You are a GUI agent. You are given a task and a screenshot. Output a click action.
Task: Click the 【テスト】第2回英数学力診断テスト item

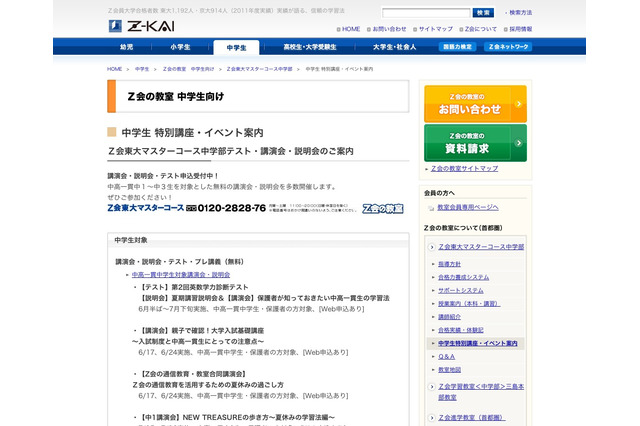pos(193,287)
